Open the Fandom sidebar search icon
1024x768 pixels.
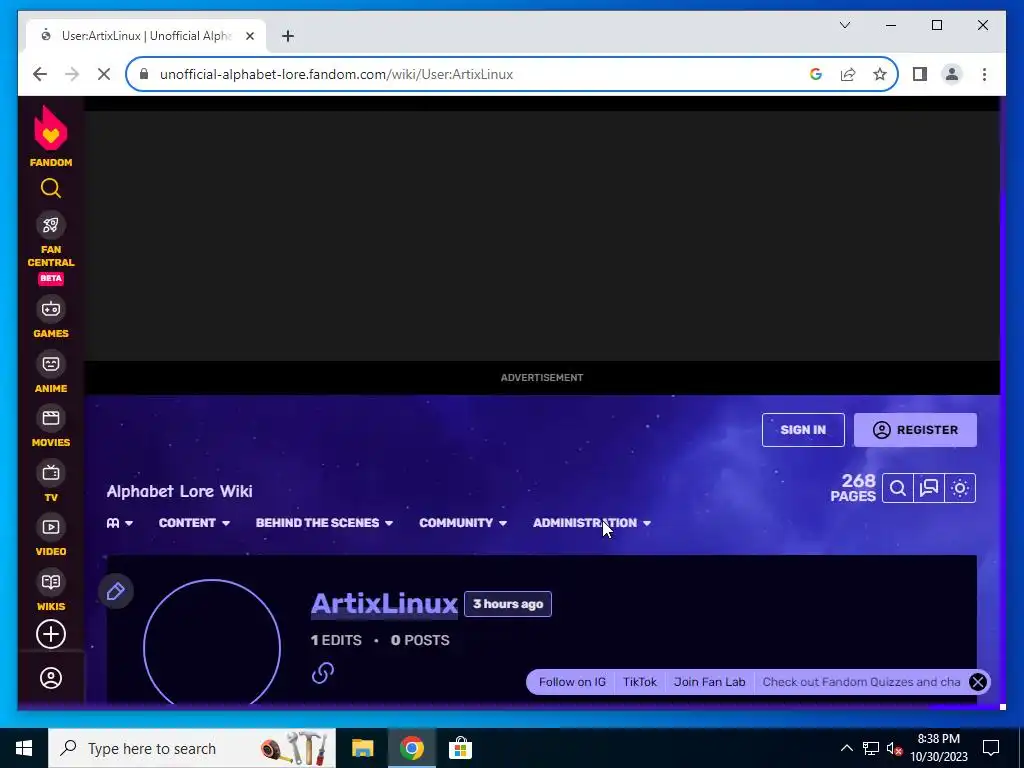coord(51,189)
